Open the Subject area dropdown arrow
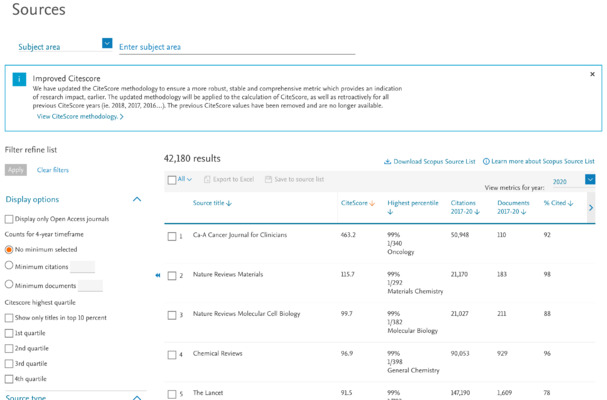 [107, 43]
